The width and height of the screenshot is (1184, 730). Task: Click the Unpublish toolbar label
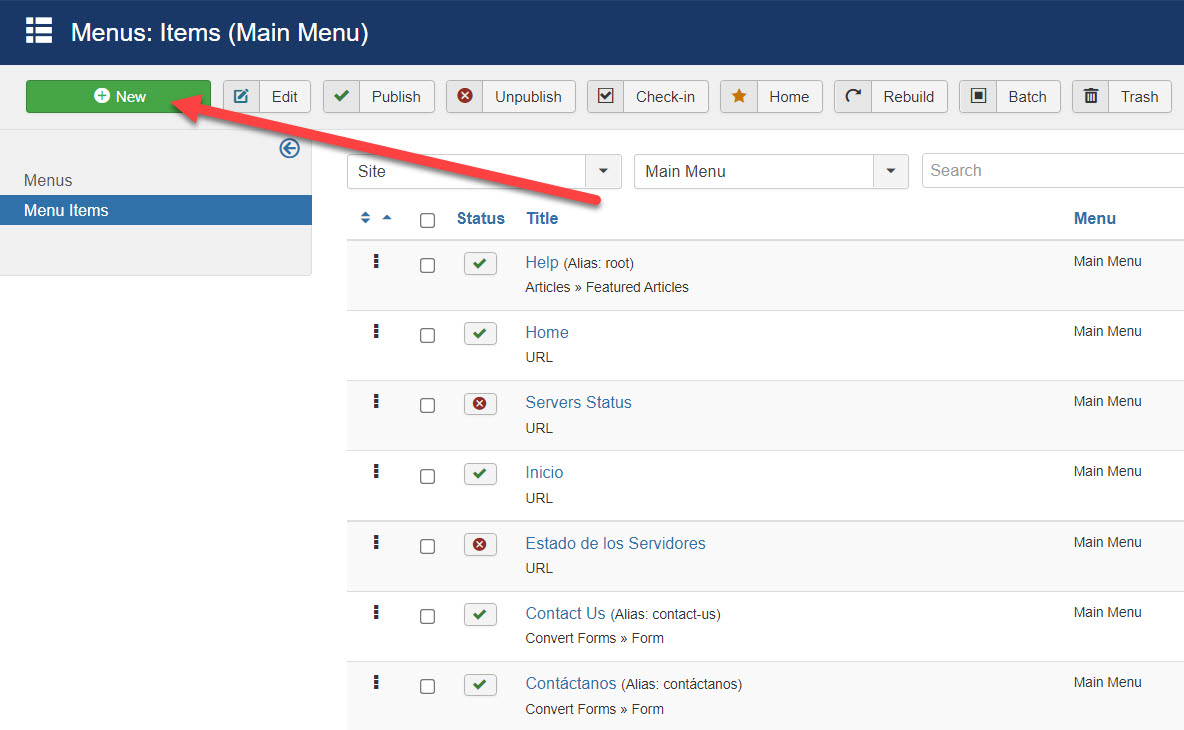tap(529, 97)
